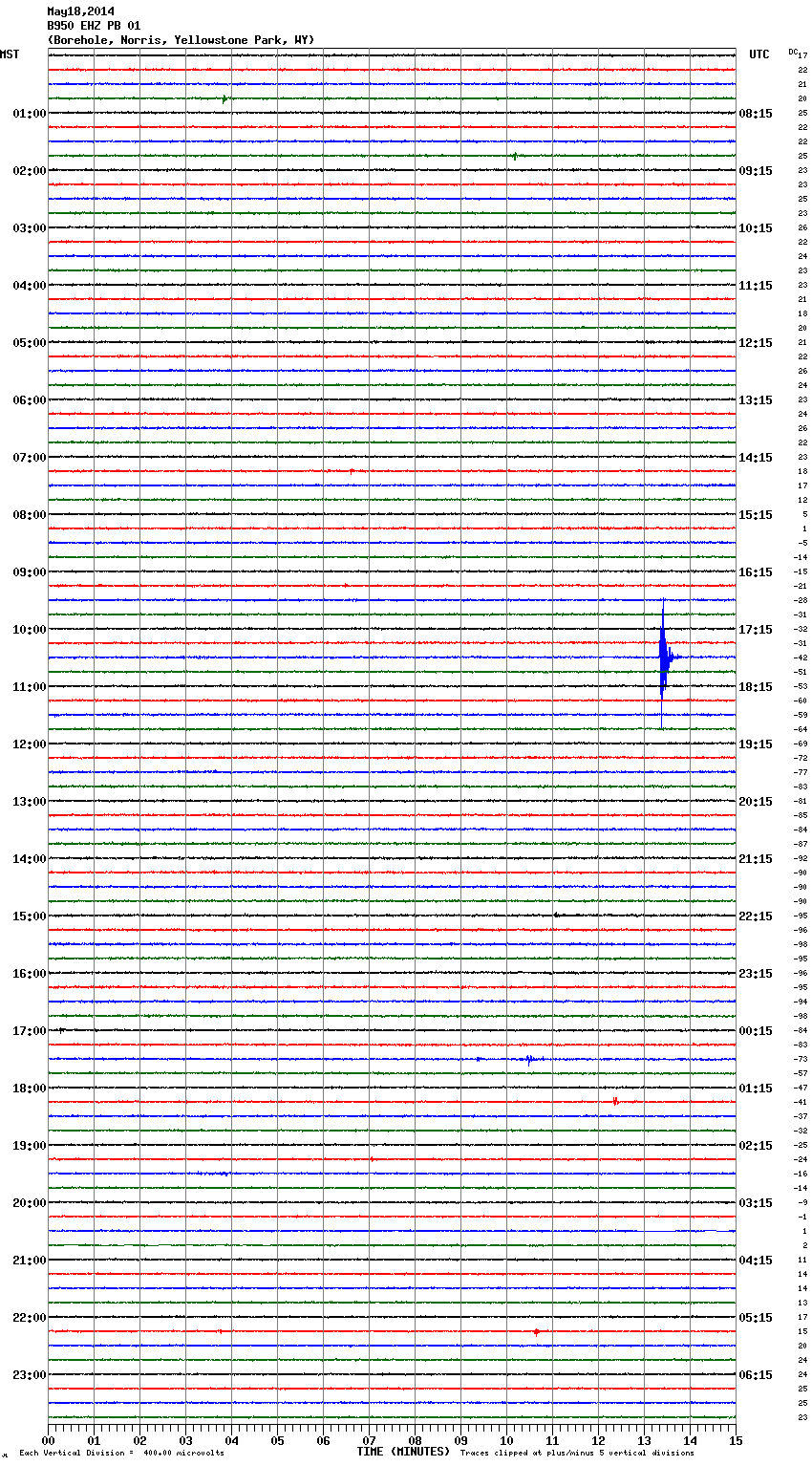Click the 23:00 MST time label

point(29,1375)
